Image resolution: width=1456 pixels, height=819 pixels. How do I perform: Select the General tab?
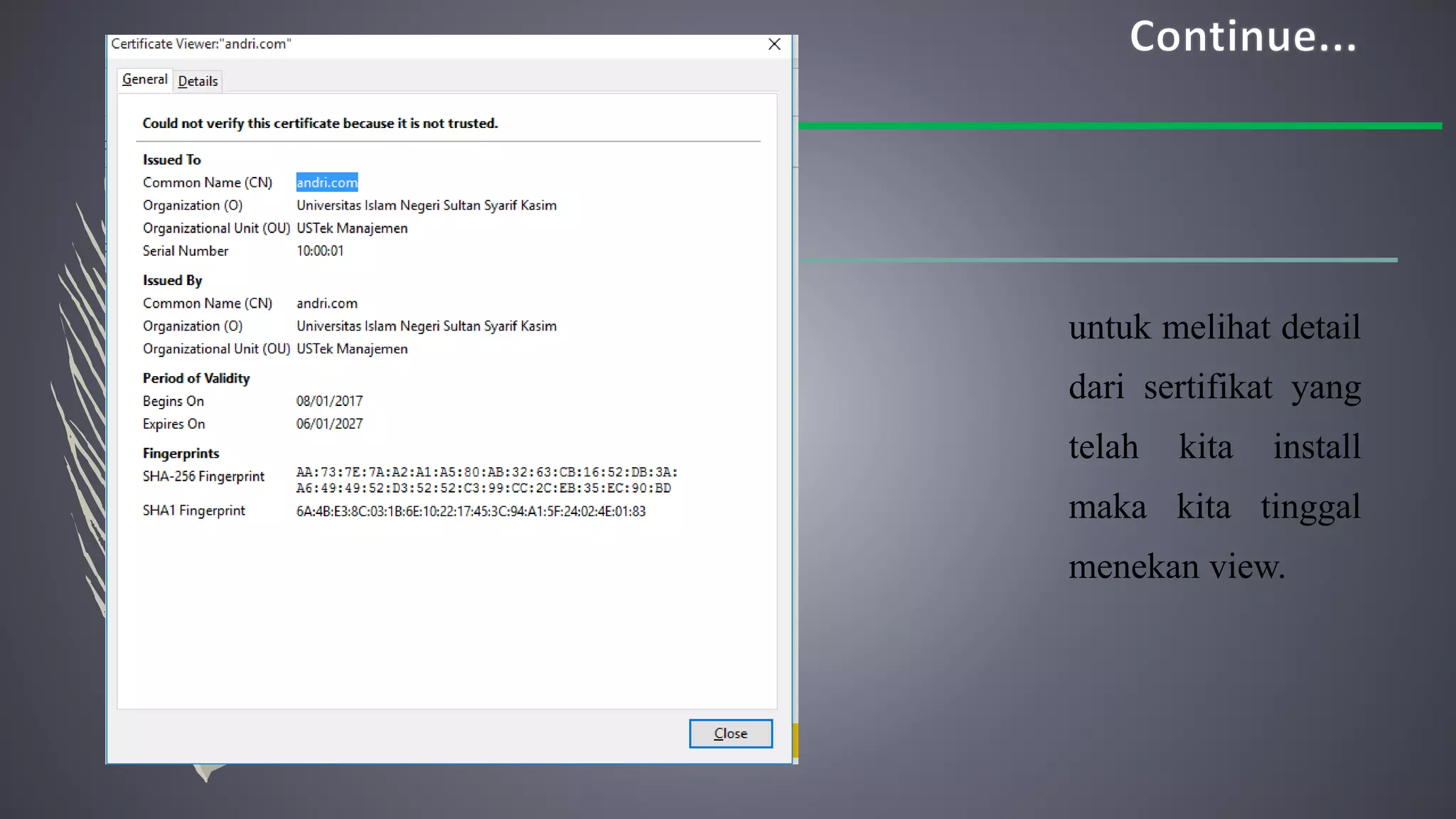tap(145, 80)
